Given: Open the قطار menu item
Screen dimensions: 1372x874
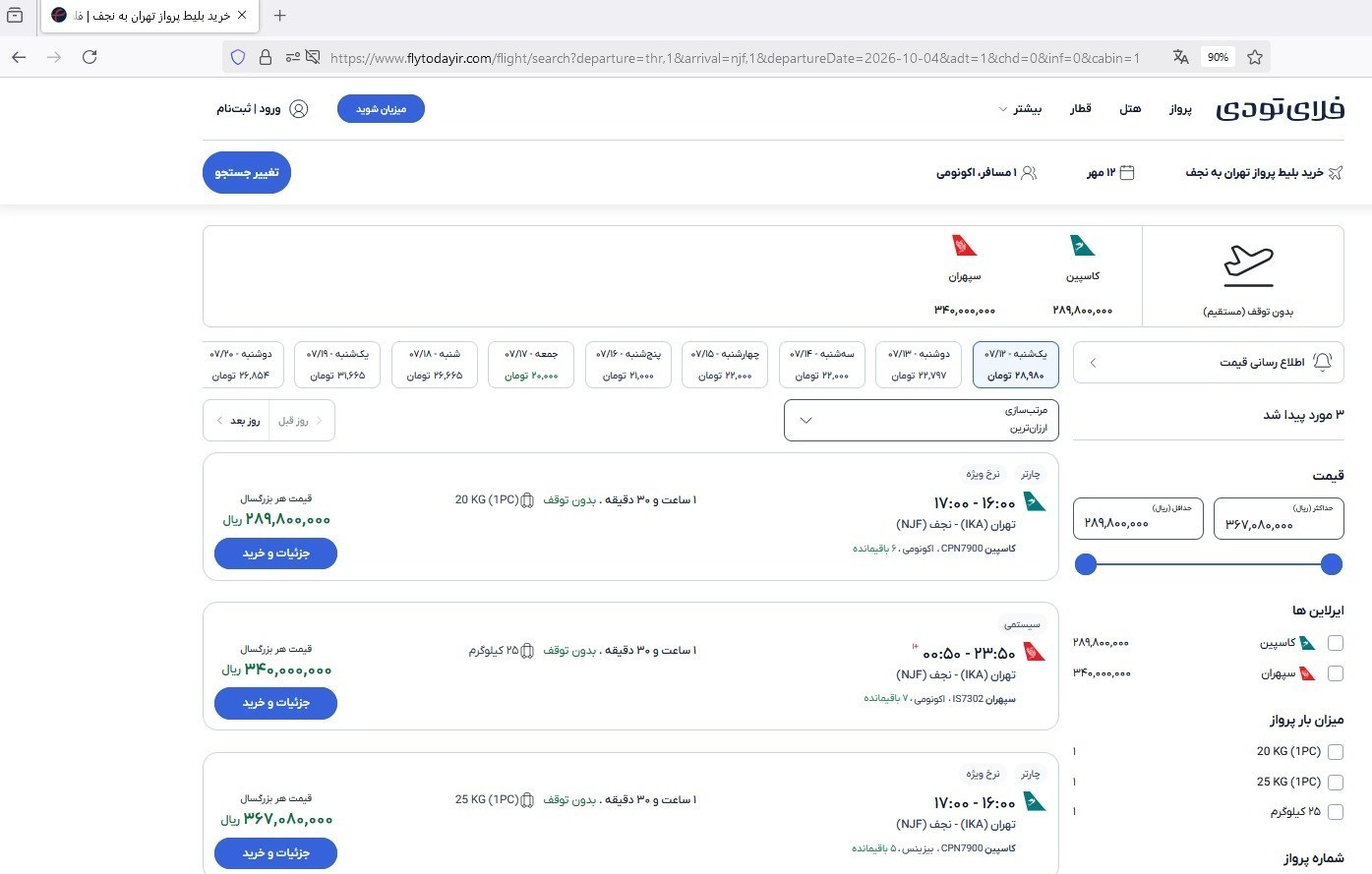Looking at the screenshot, I should [1081, 109].
